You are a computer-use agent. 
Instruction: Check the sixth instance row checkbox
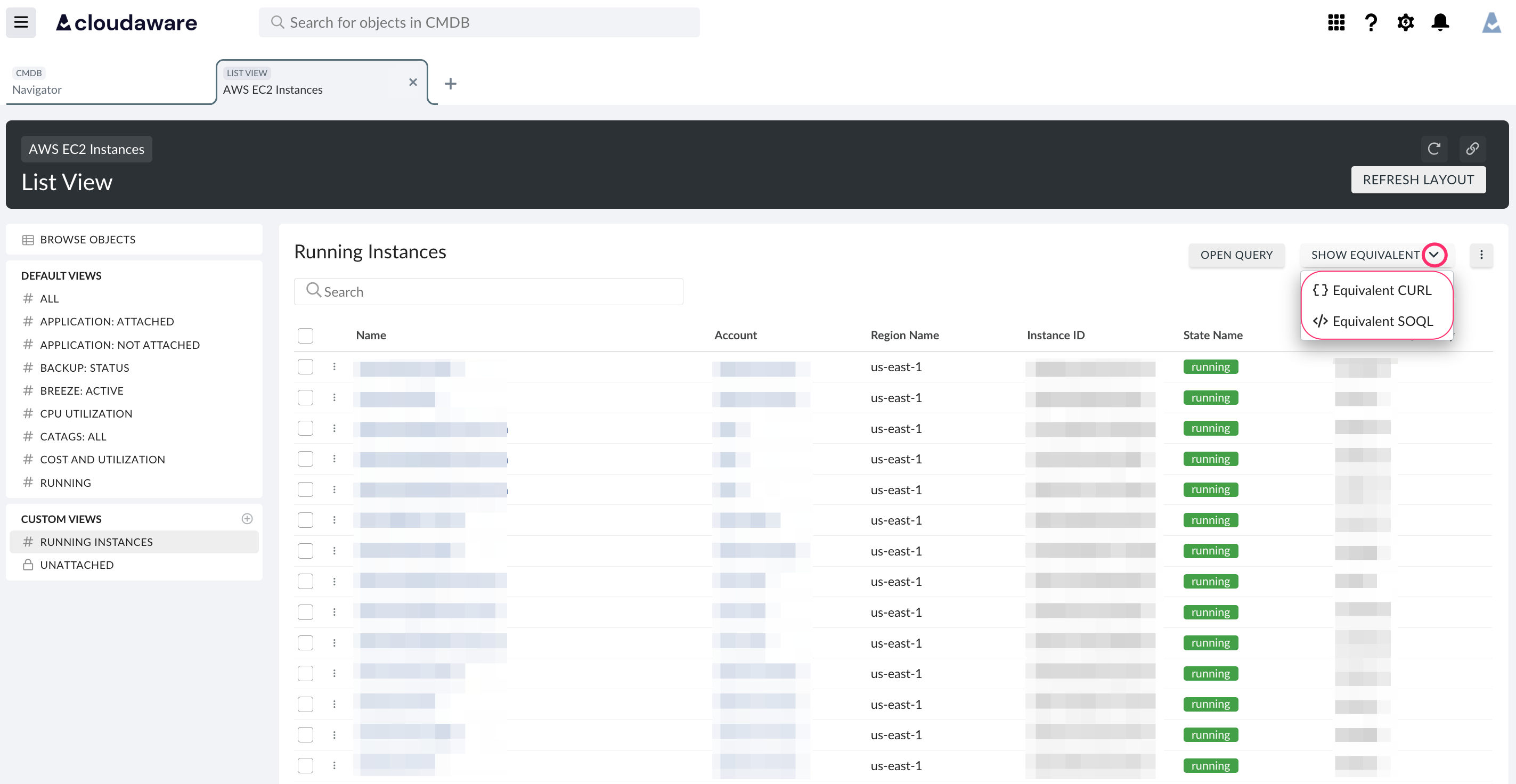(x=305, y=520)
